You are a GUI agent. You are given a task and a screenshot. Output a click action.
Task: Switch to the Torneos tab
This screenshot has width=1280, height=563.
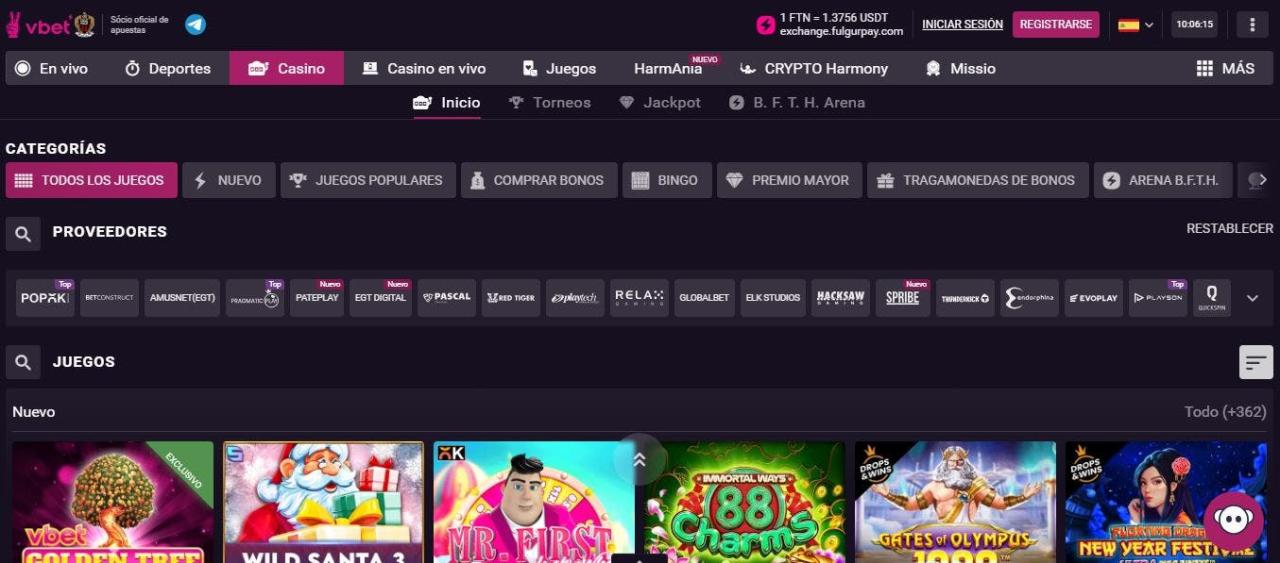point(550,103)
